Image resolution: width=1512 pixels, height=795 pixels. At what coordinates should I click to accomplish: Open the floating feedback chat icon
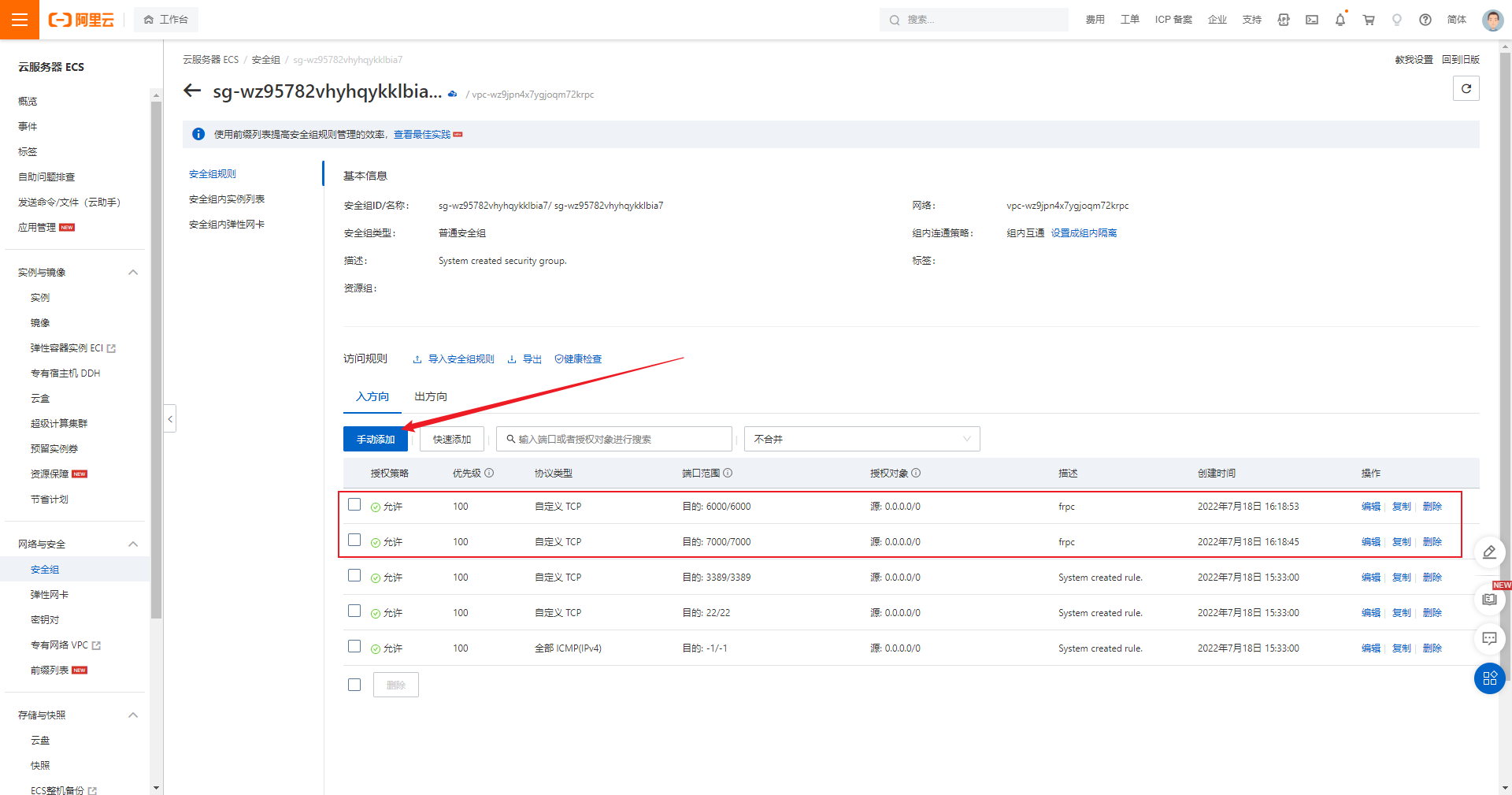1489,638
